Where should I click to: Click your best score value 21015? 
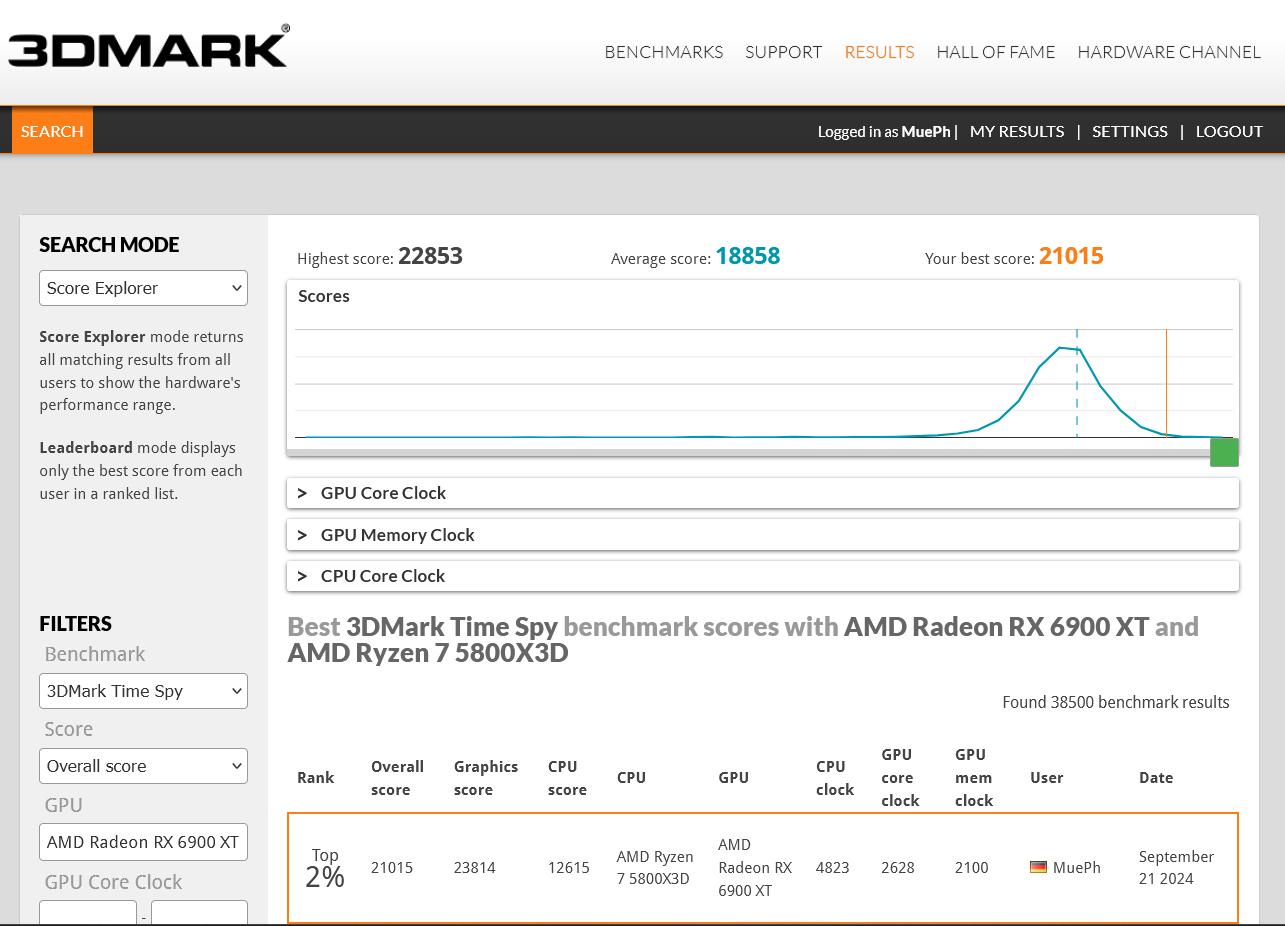tap(1071, 256)
